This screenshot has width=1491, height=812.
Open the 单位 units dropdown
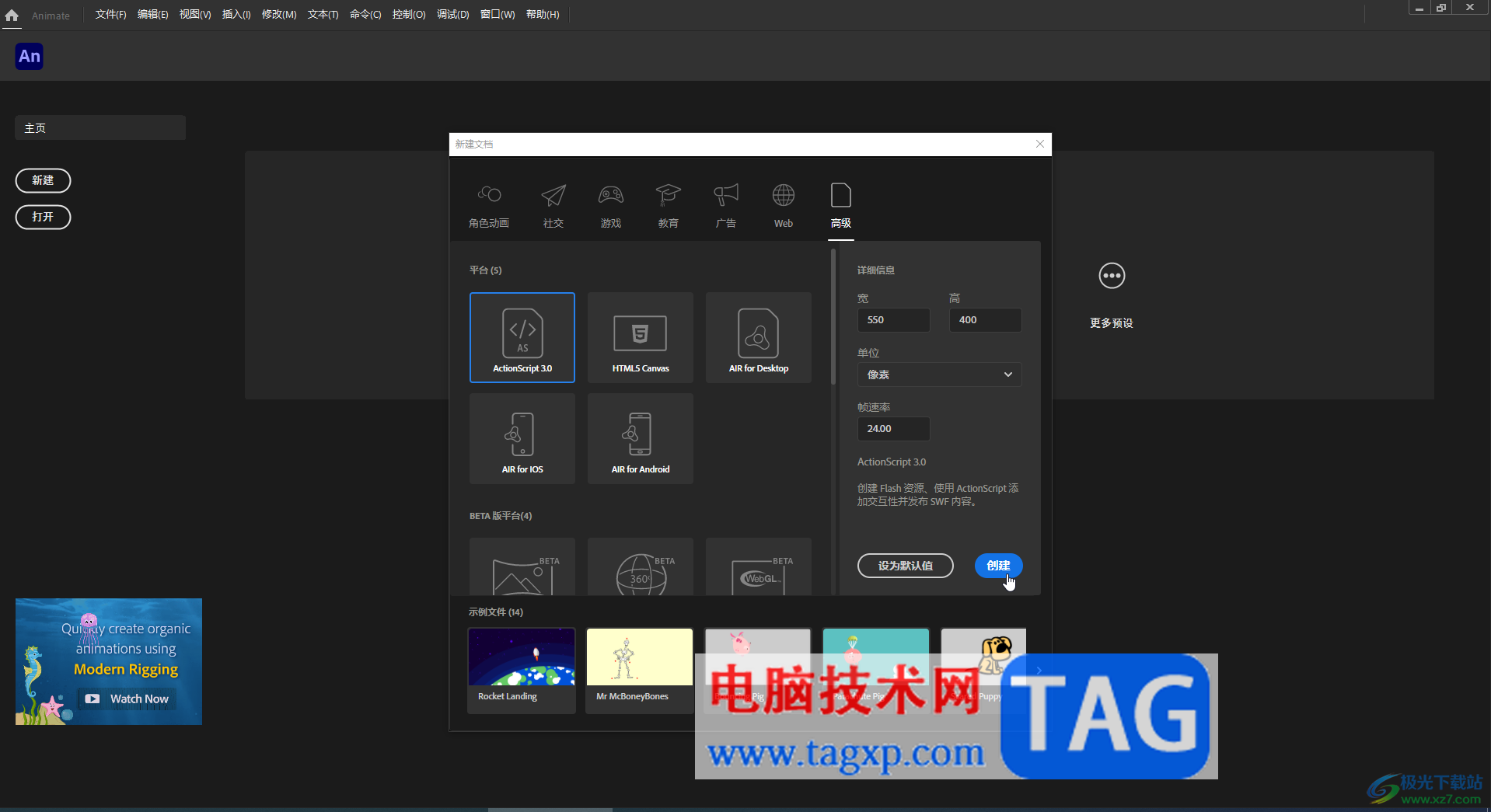(939, 375)
